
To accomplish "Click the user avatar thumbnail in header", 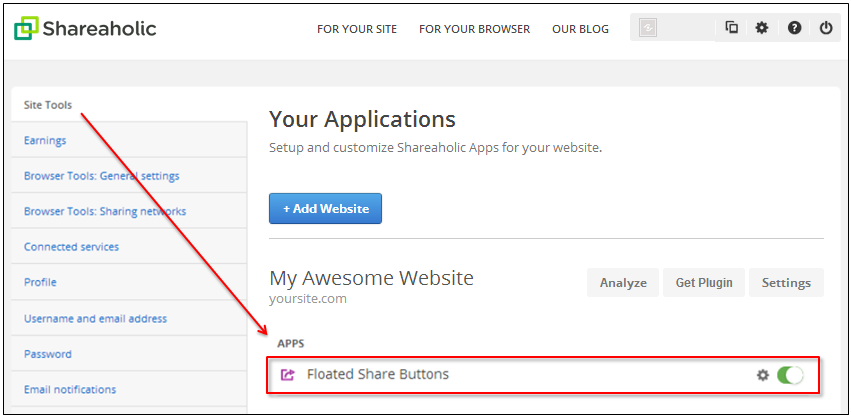I will (648, 28).
